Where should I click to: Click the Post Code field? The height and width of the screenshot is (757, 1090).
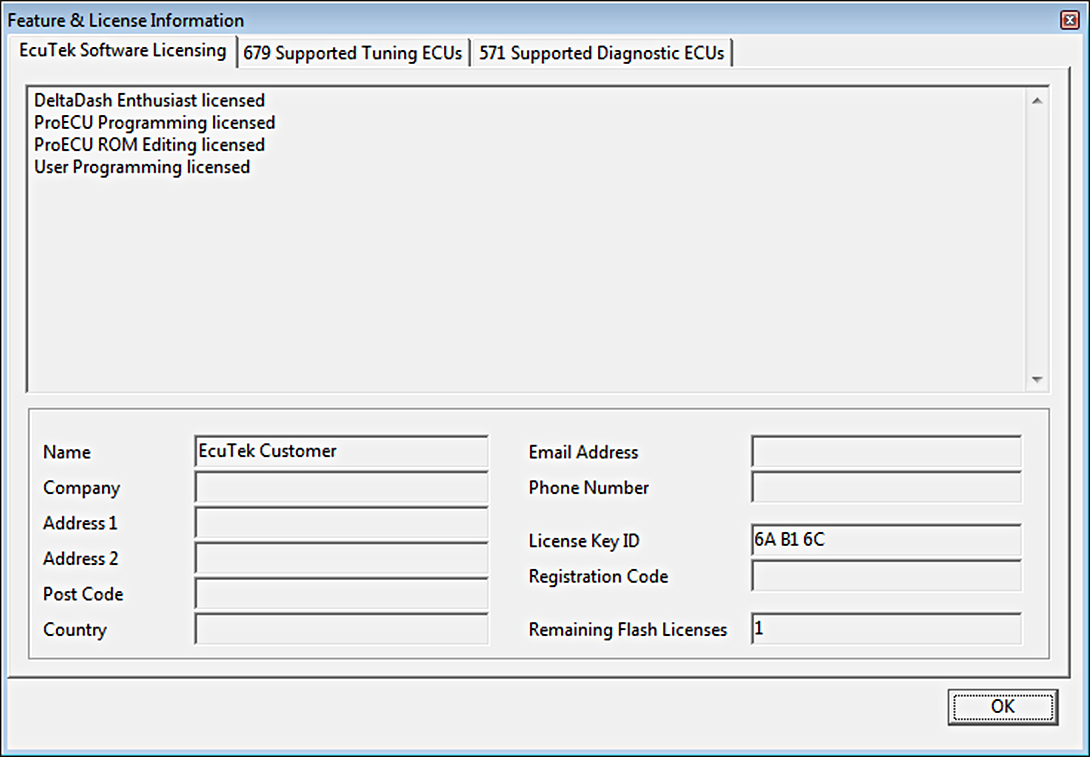coord(341,594)
